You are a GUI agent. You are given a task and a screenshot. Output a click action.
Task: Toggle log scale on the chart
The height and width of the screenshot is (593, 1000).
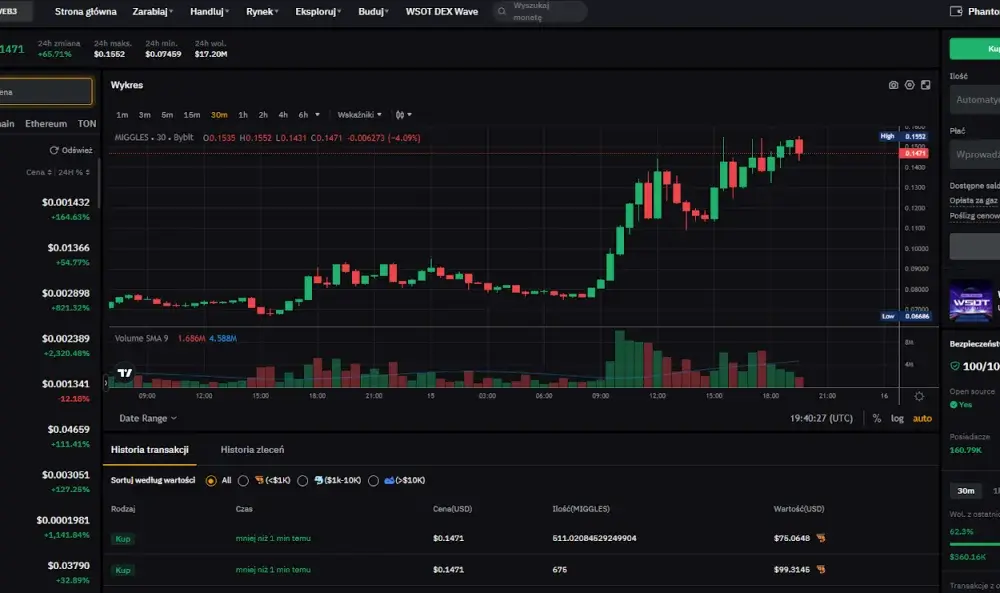tap(897, 418)
